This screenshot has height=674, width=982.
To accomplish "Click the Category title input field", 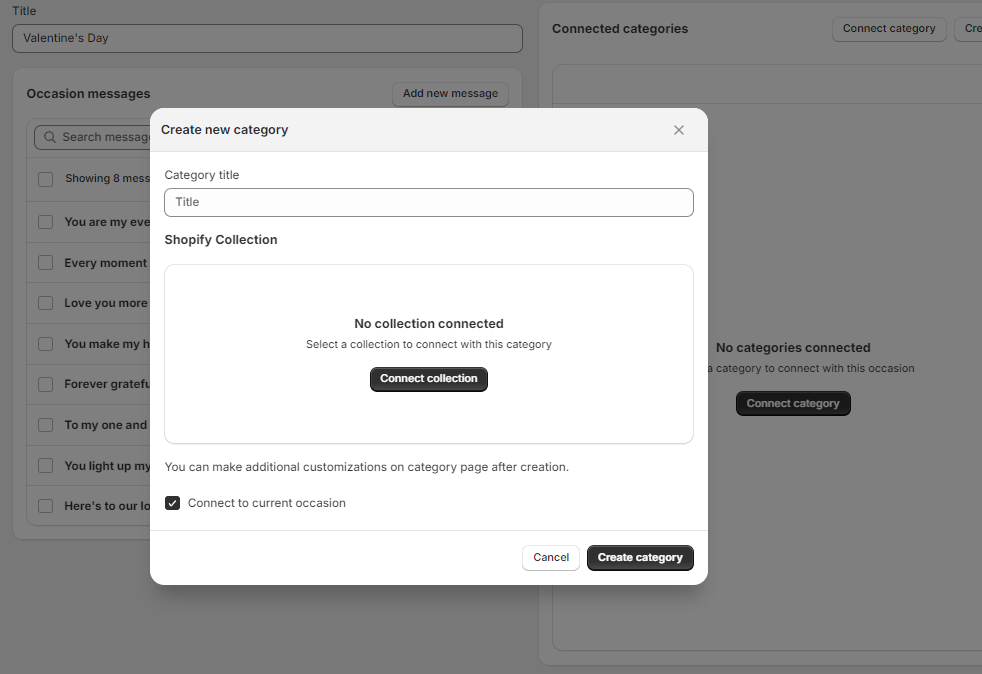I will point(428,202).
